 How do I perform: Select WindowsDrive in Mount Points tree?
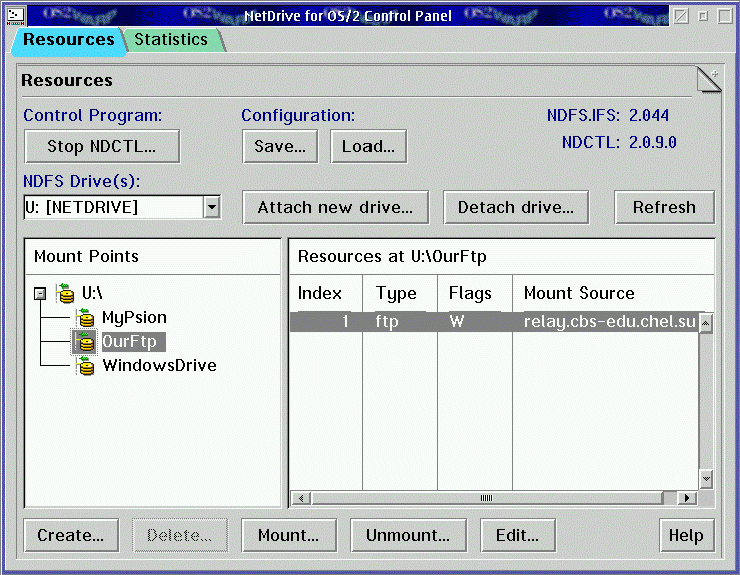coord(160,365)
